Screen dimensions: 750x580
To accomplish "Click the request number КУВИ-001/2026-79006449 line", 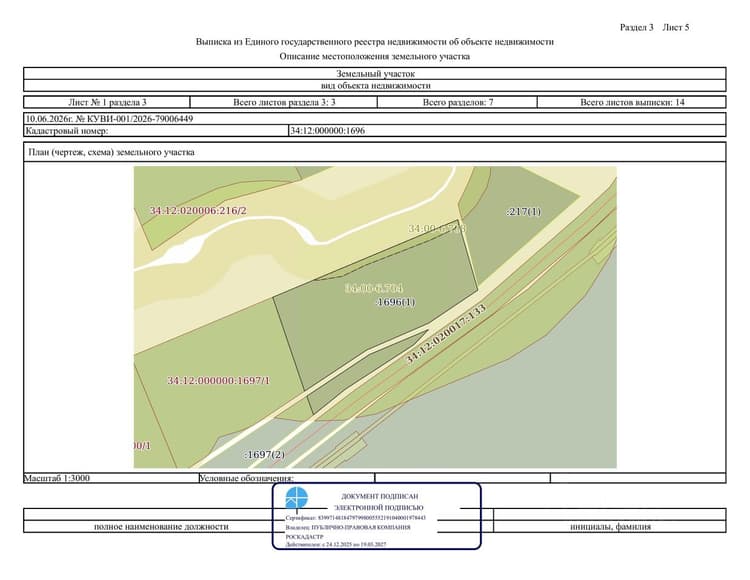I will [109, 119].
